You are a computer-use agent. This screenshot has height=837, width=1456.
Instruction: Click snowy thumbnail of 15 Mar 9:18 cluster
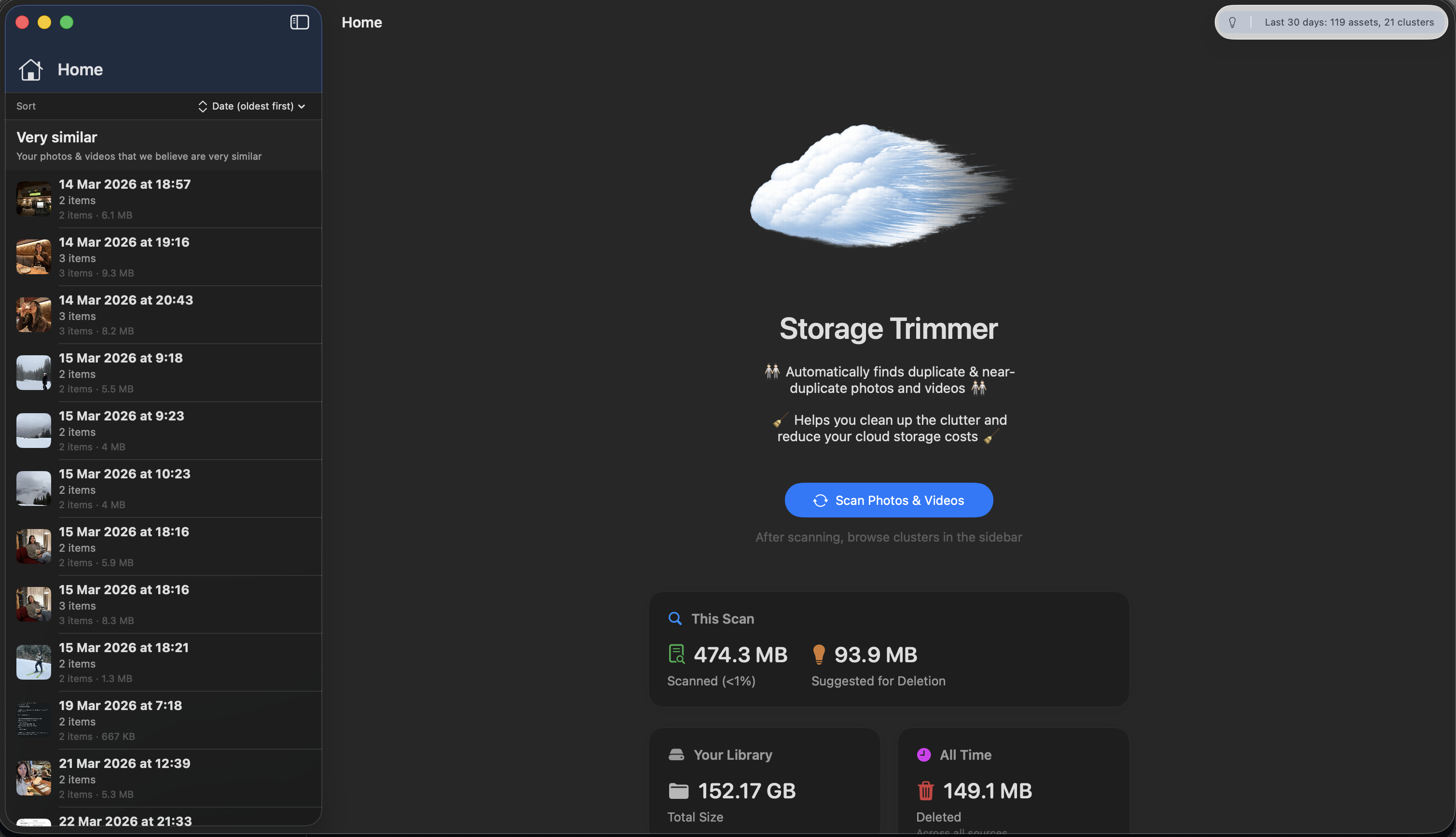coord(33,373)
